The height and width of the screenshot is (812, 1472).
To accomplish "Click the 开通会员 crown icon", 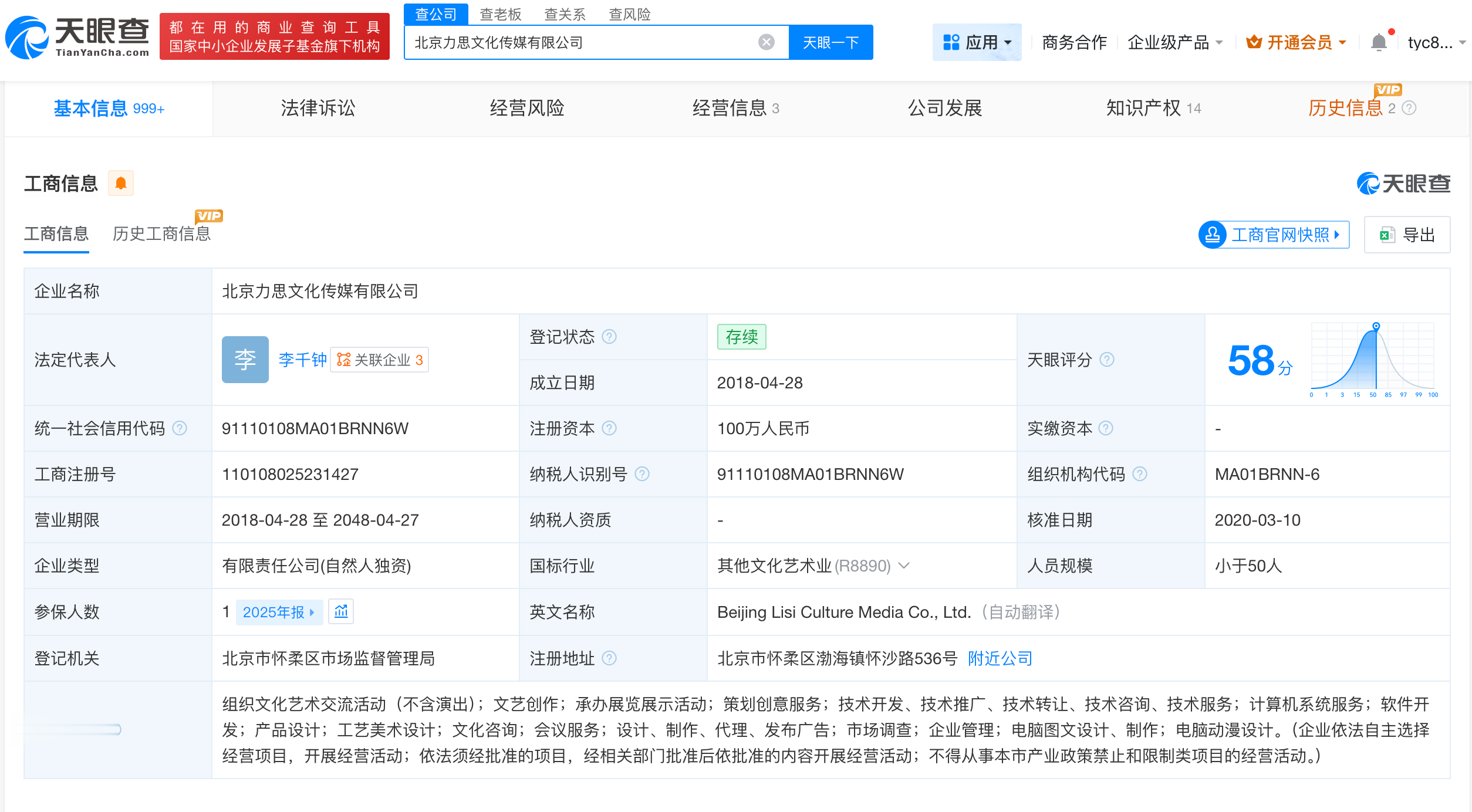I will (x=1253, y=42).
